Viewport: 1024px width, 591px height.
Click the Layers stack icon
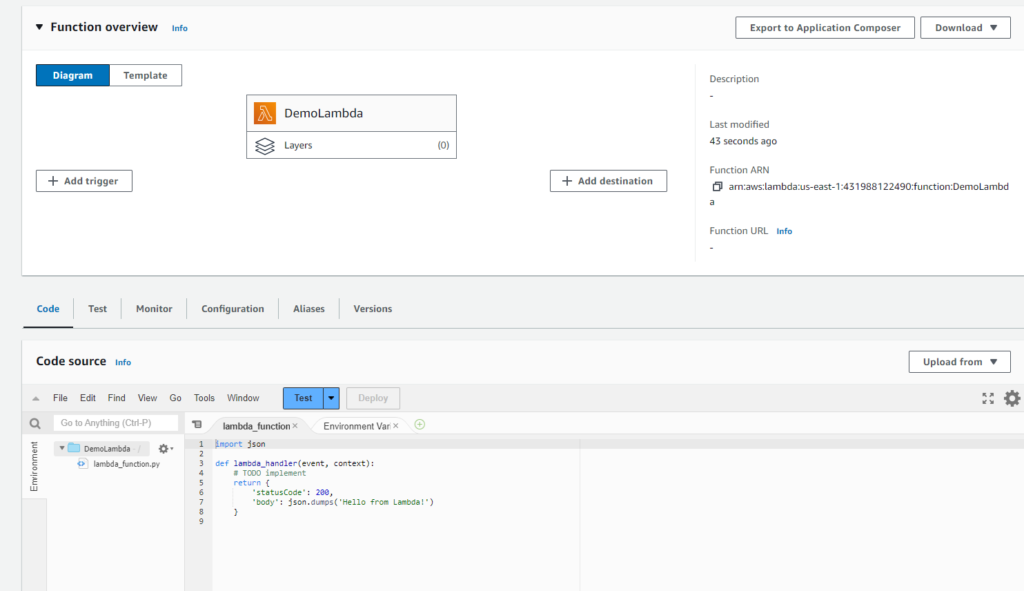264,146
